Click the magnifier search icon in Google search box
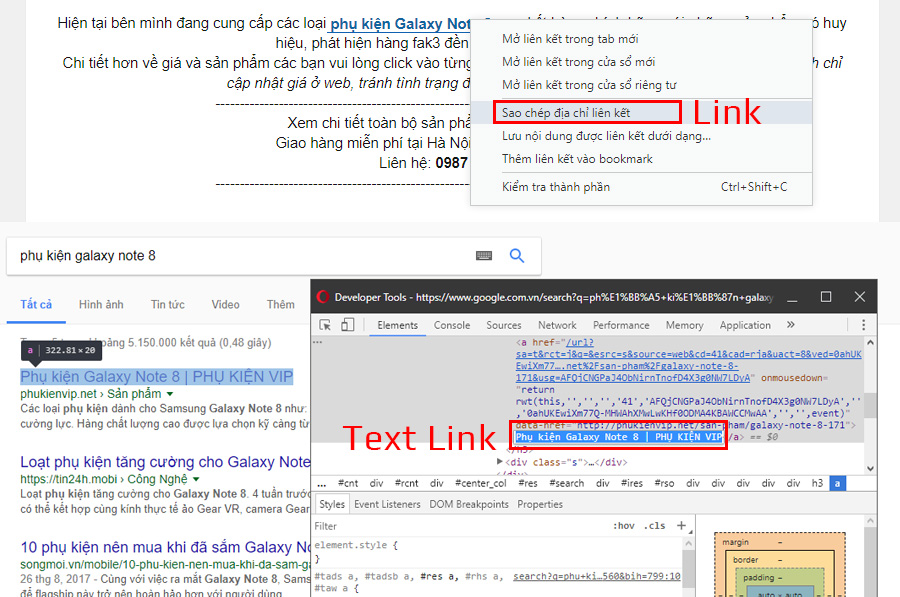Image resolution: width=900 pixels, height=597 pixels. pyautogui.click(x=517, y=255)
